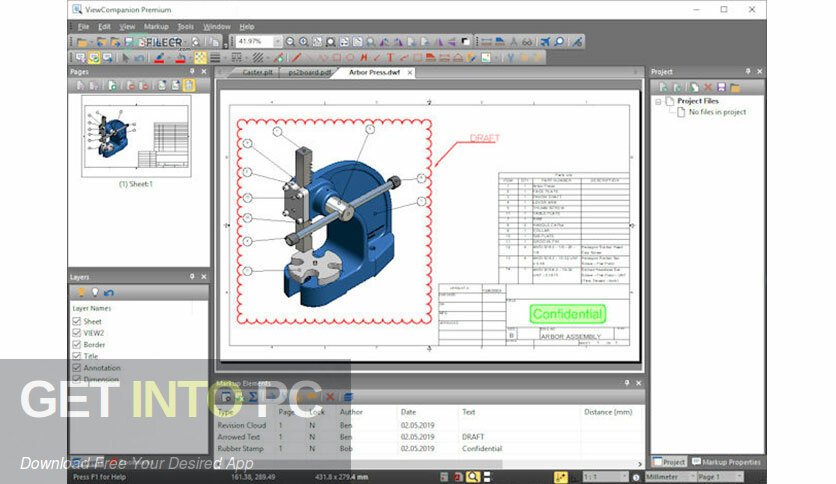
Task: Toggle the Annotation layer checkbox
Action: pos(77,368)
